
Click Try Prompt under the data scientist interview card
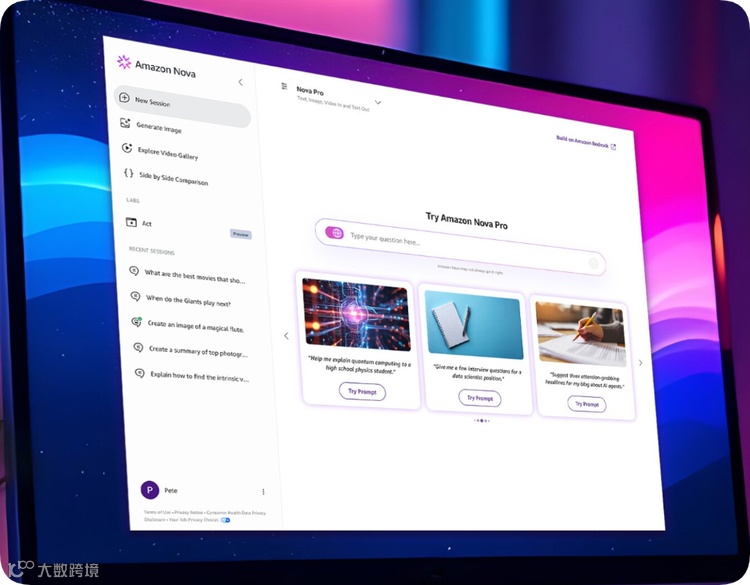(480, 398)
